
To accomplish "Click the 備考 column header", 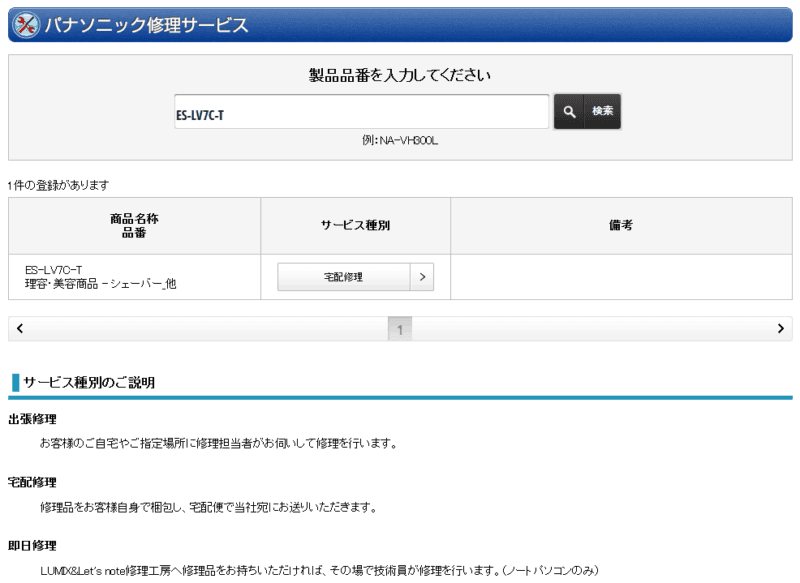I will (x=620, y=226).
